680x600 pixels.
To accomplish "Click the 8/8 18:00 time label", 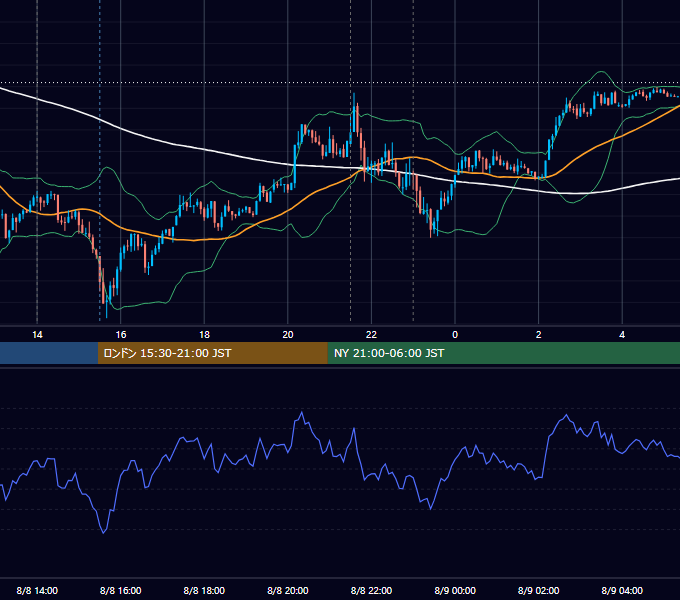I will pyautogui.click(x=204, y=590).
